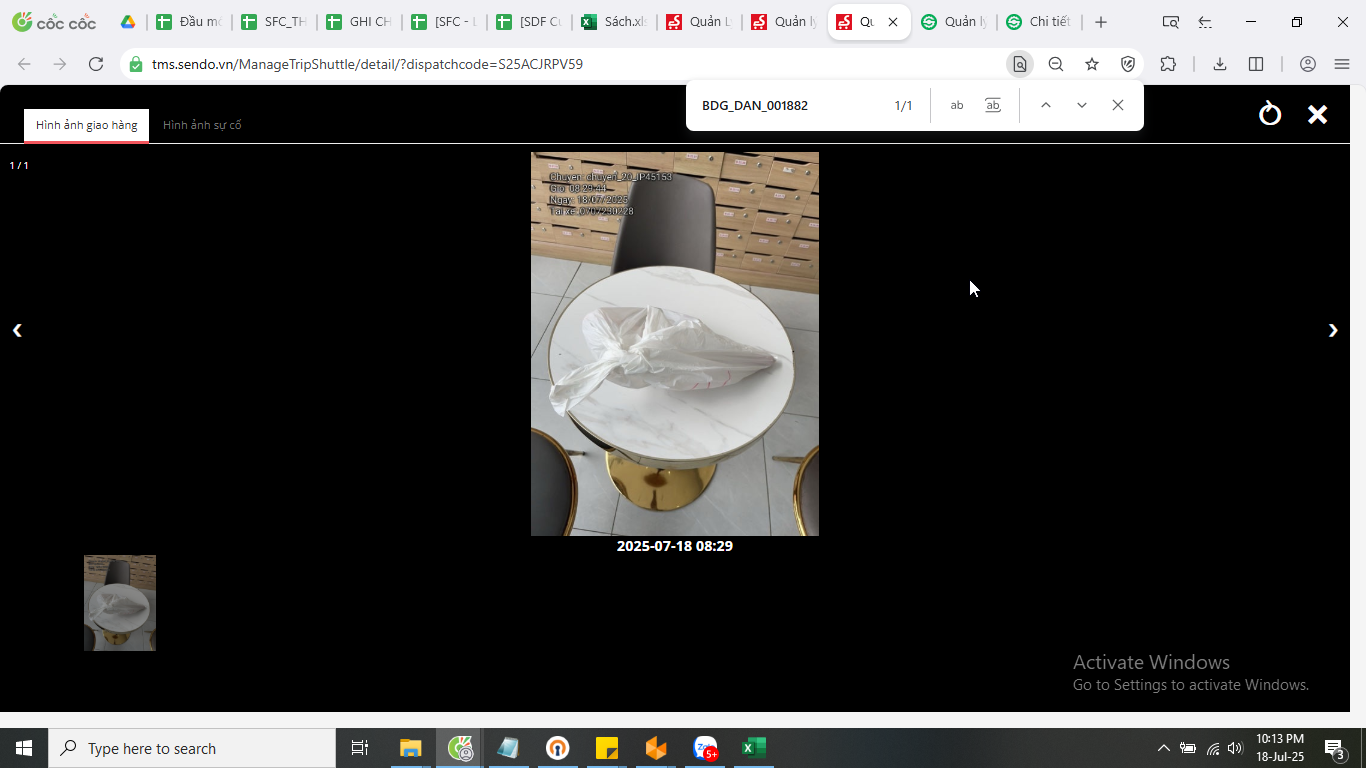Close the find-in-page bar
Screen dimensions: 1366x768
point(1118,105)
